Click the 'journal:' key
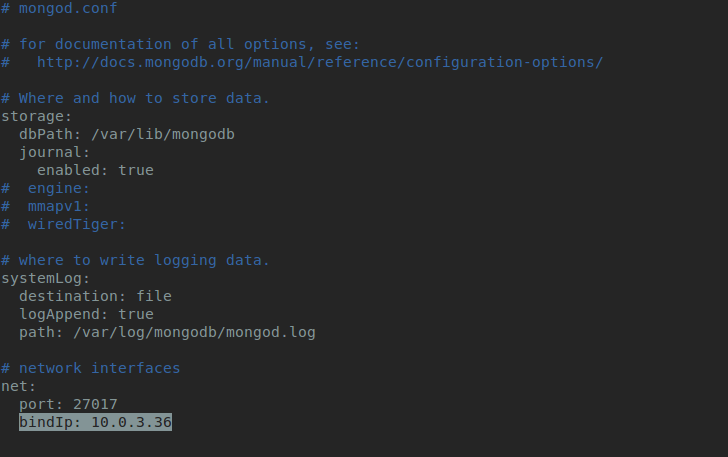This screenshot has width=728, height=457. click(x=54, y=152)
